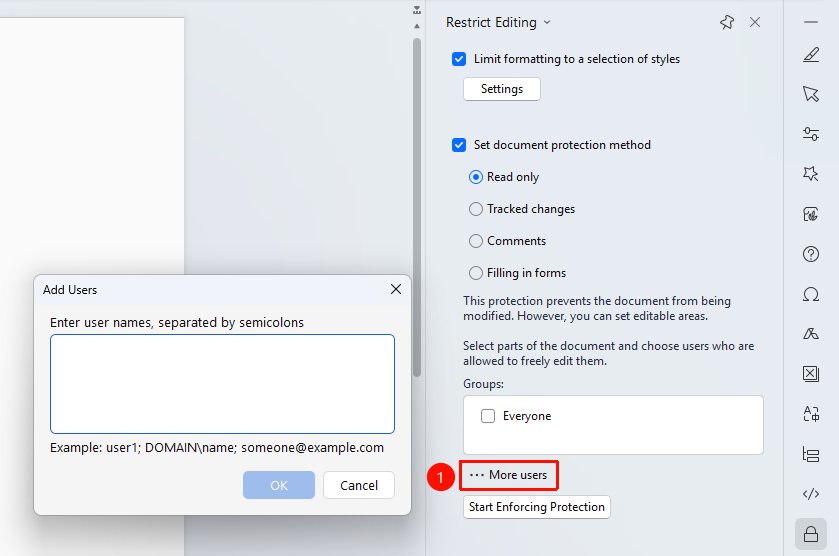The height and width of the screenshot is (556, 839).
Task: Click 'Enter user names, separated by semicolons' label
Action: pos(177,322)
